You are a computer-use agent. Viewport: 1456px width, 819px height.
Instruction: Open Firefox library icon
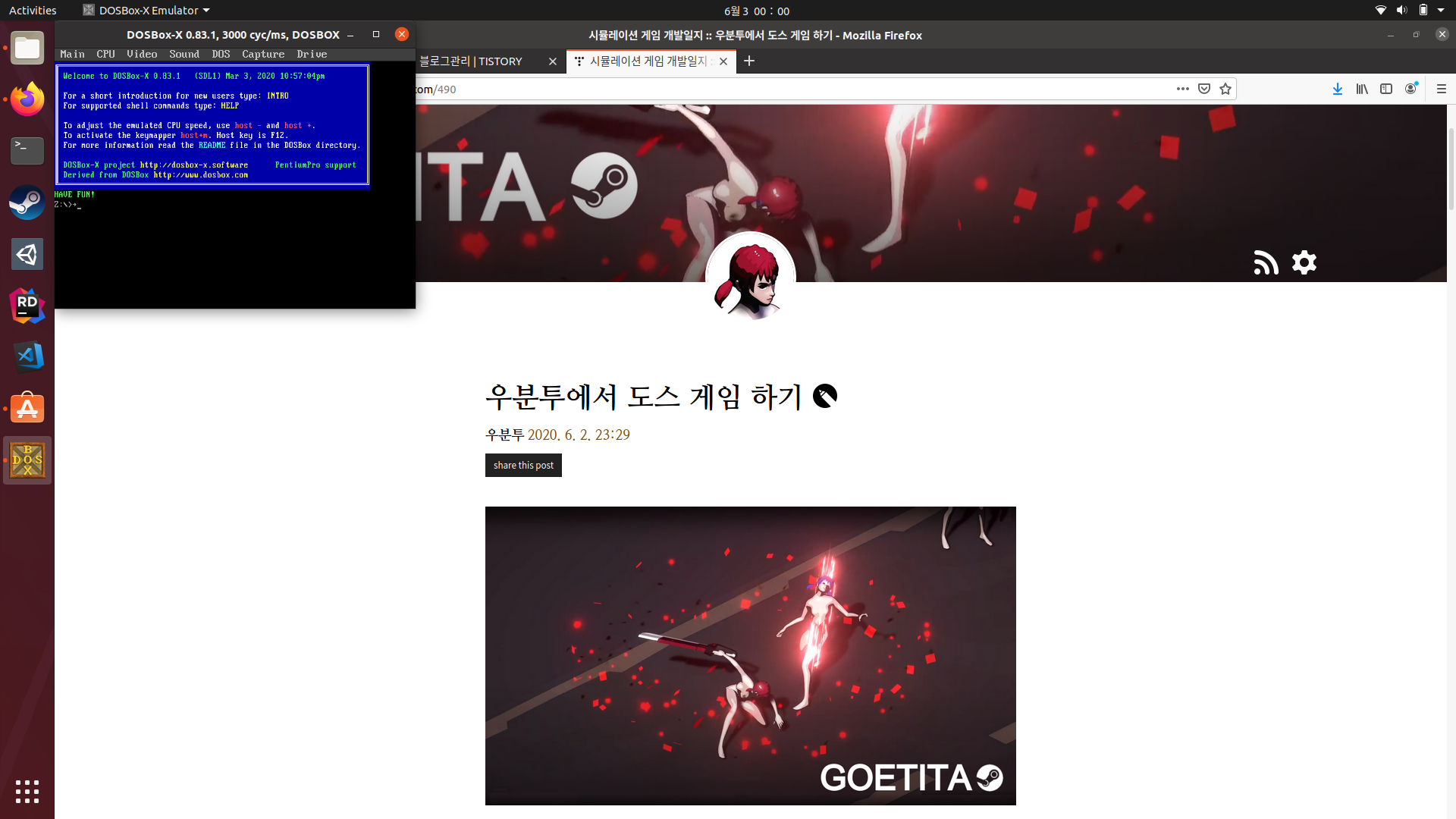pyautogui.click(x=1362, y=89)
